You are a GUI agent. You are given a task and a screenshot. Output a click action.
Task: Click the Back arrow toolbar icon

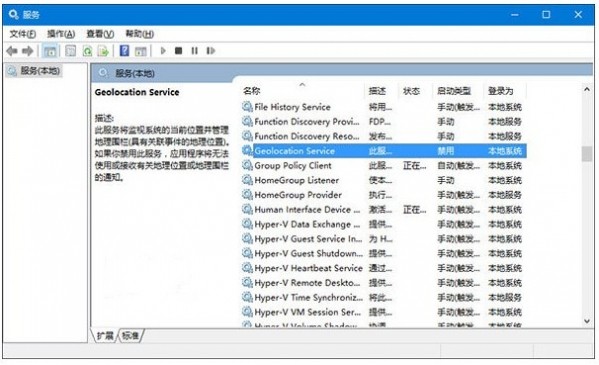[x=12, y=51]
